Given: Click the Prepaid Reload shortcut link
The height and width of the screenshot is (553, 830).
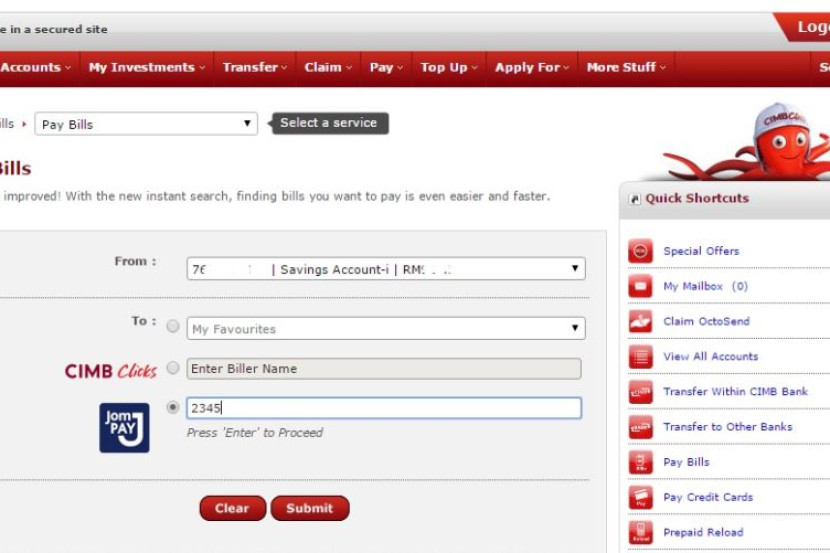Looking at the screenshot, I should point(703,532).
